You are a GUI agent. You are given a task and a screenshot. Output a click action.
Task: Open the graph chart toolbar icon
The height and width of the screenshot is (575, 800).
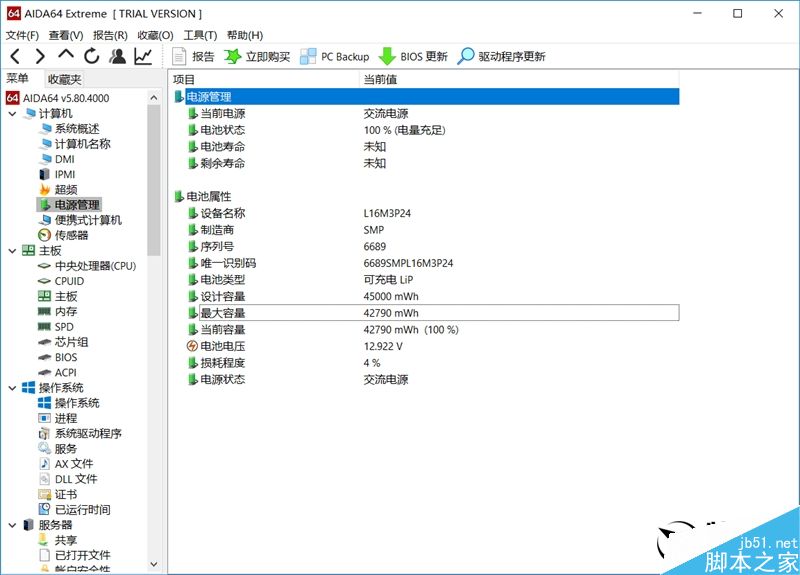(x=143, y=56)
